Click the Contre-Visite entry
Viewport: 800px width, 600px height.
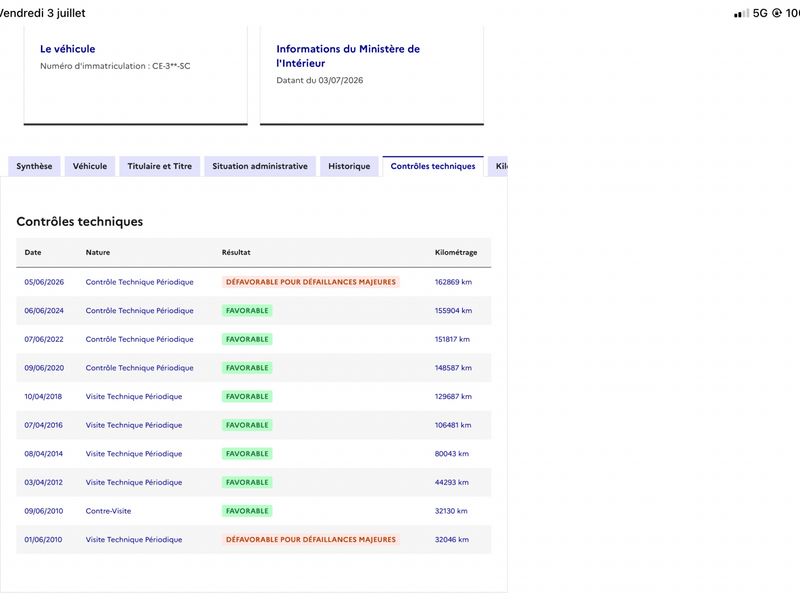[108, 511]
